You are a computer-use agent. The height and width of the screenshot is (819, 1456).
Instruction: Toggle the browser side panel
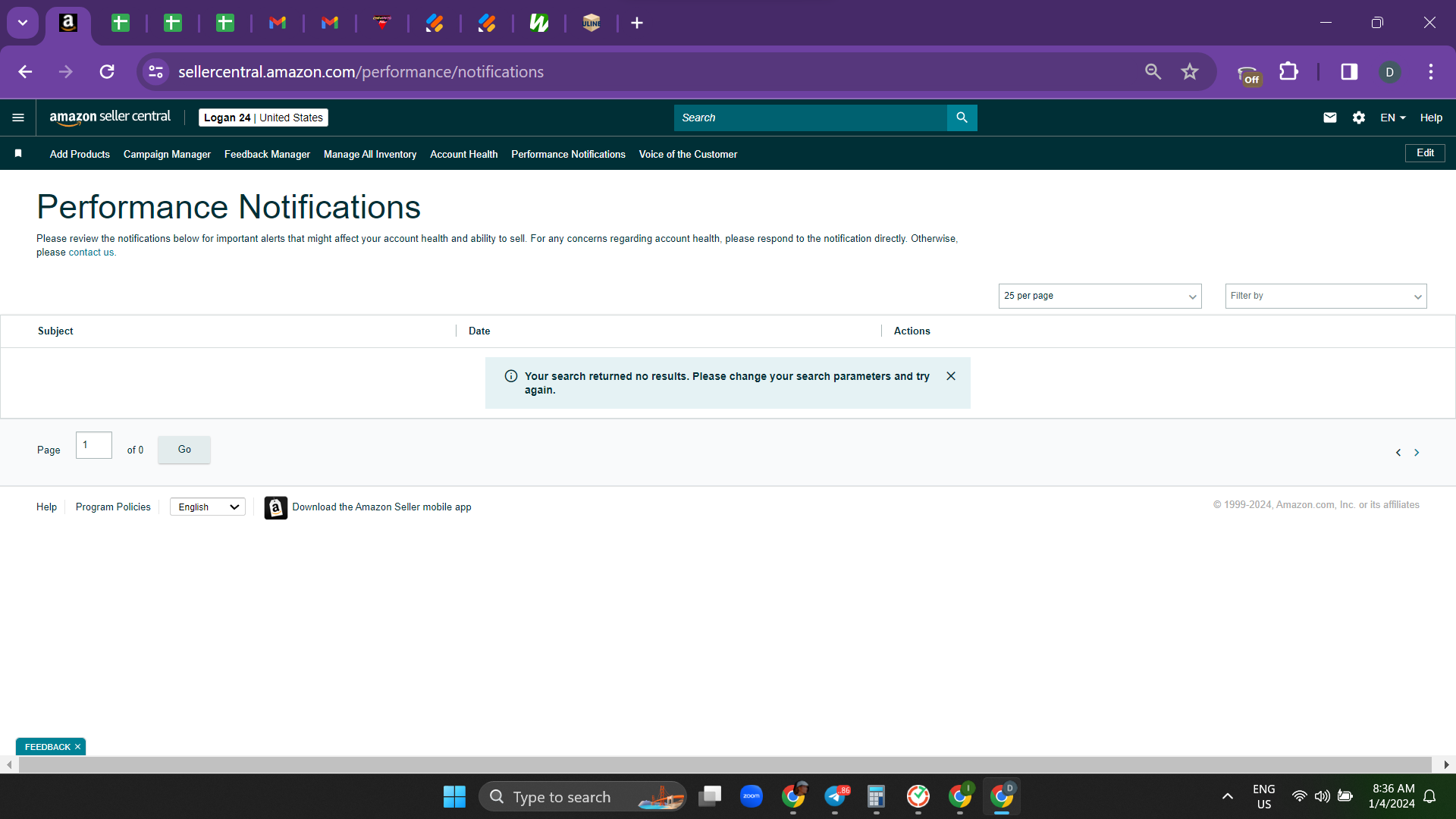(x=1349, y=71)
